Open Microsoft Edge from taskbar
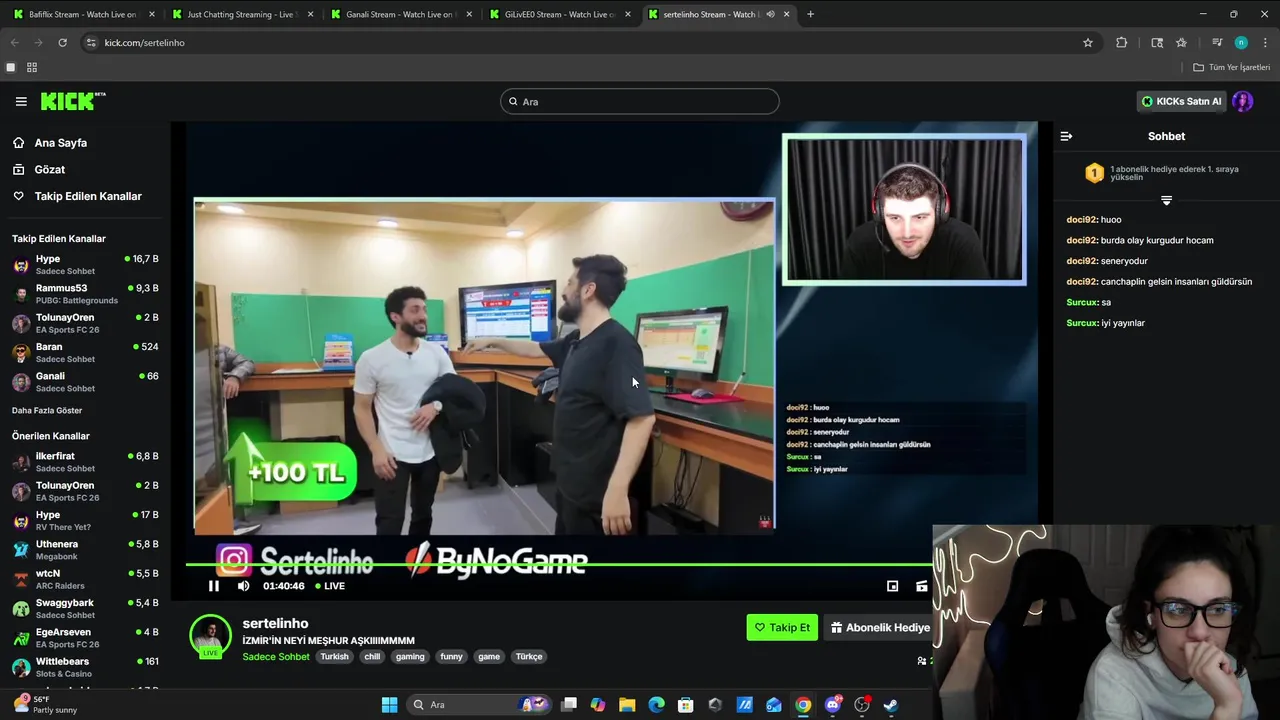1280x720 pixels. click(656, 705)
